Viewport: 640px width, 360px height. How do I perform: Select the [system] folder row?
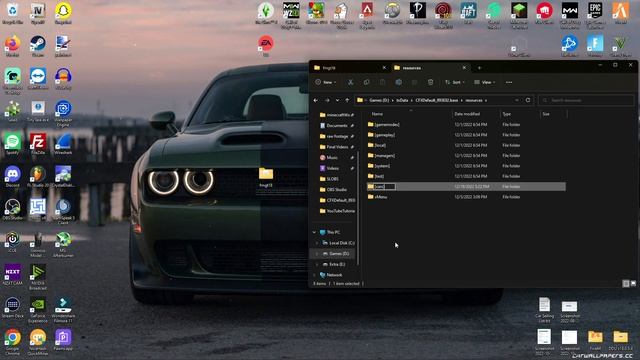tap(466, 166)
